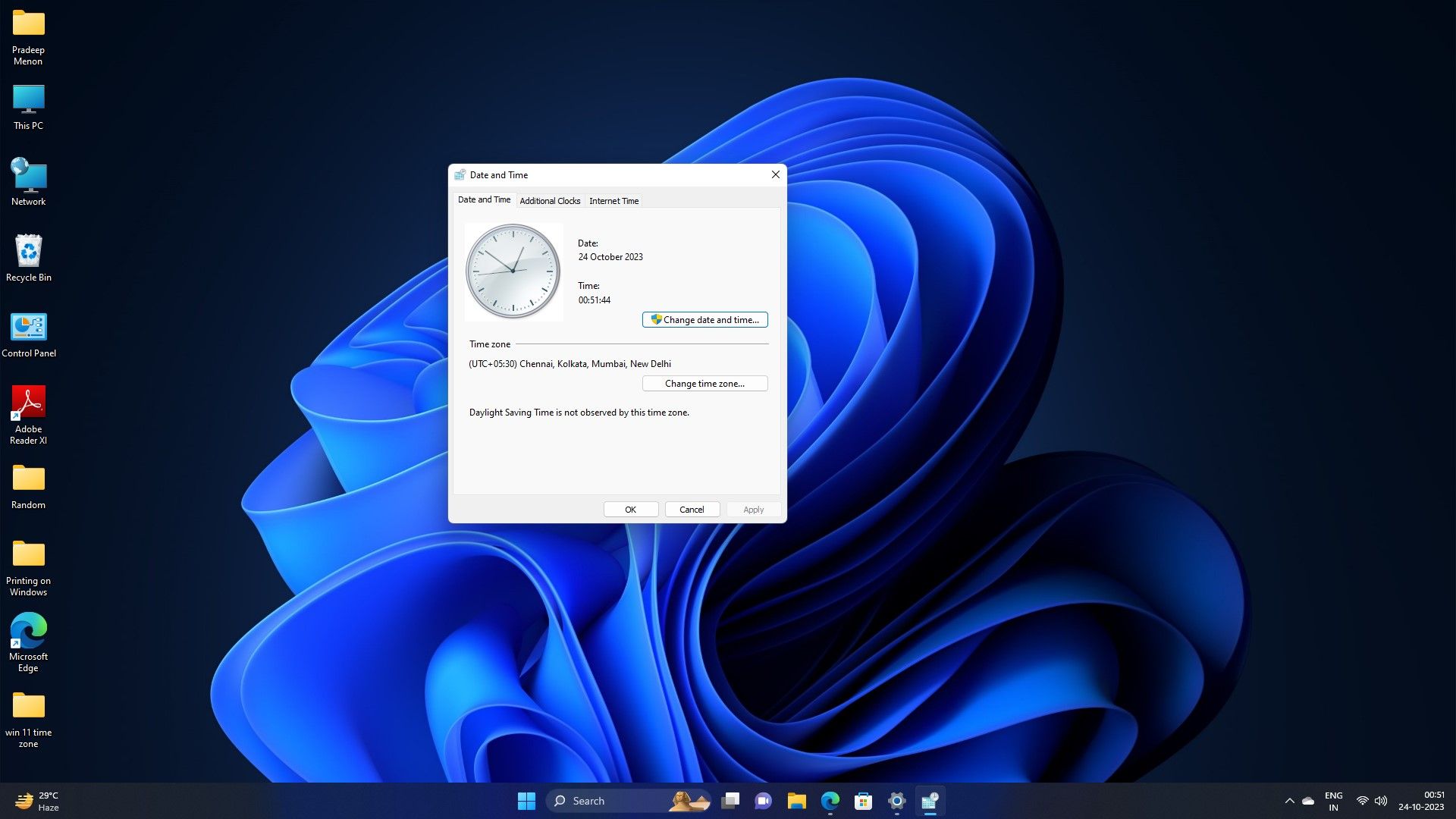Click Cancel in the dialog
This screenshot has height=819, width=1456.
pos(692,510)
